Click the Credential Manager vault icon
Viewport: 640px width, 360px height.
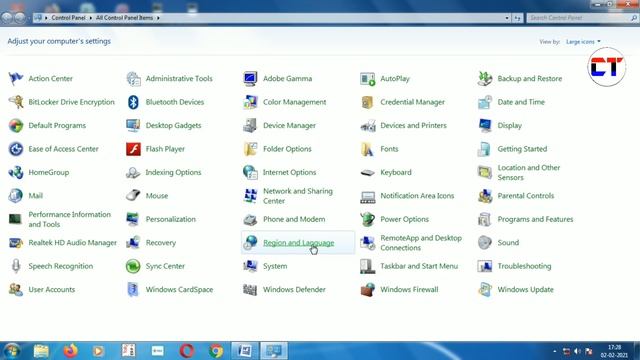[367, 102]
